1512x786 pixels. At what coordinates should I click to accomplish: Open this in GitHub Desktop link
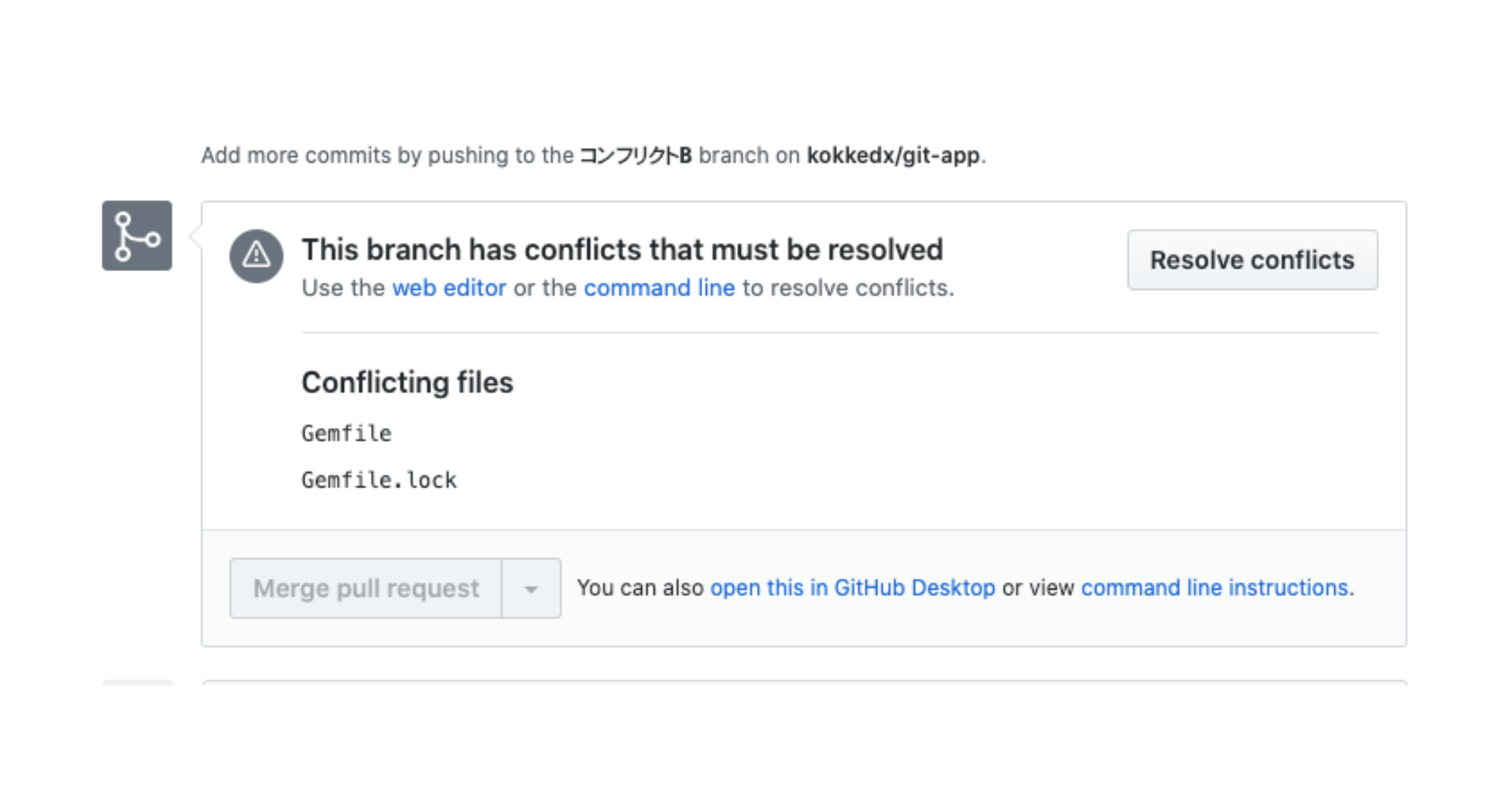(852, 587)
